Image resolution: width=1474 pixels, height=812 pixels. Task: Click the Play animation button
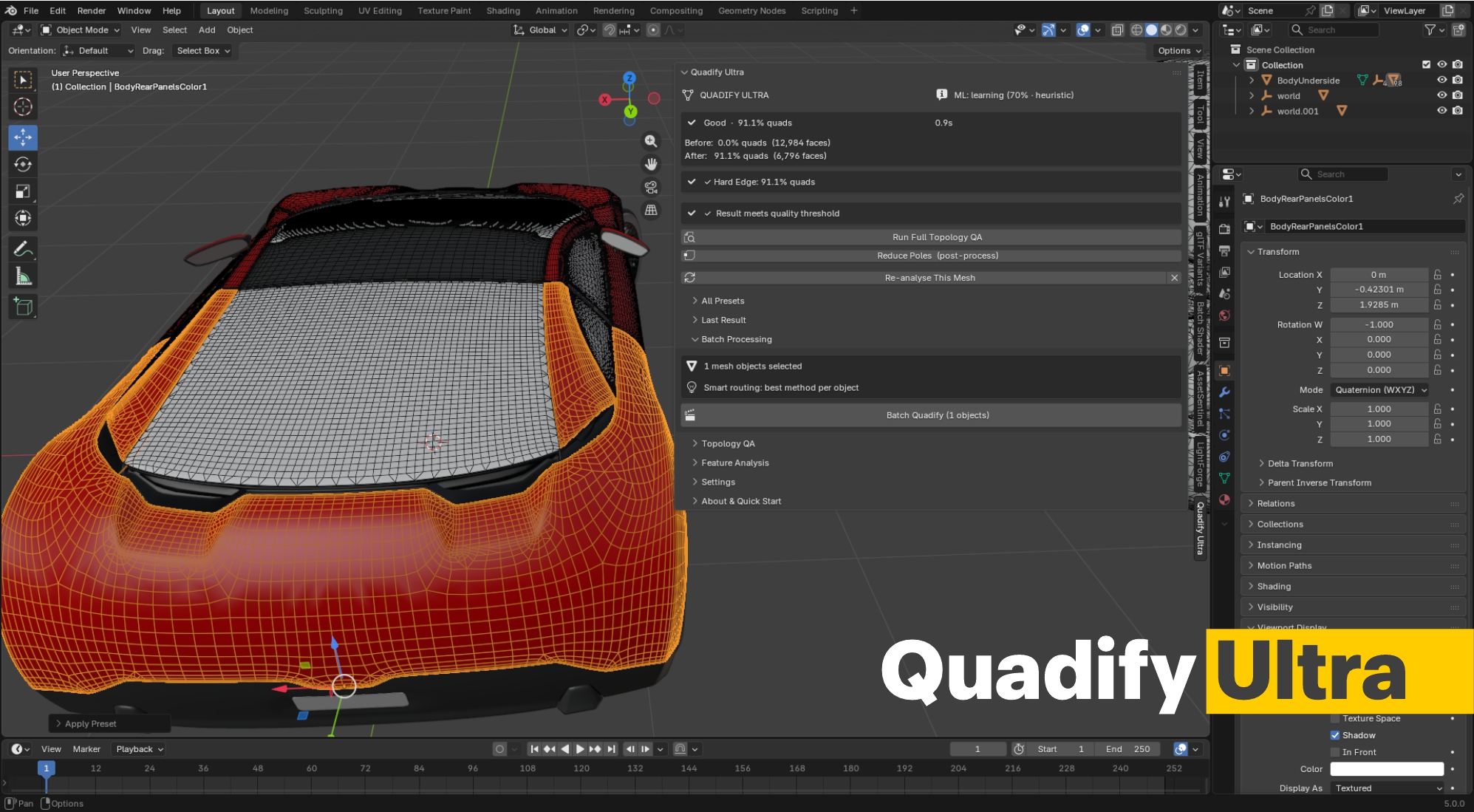click(580, 749)
